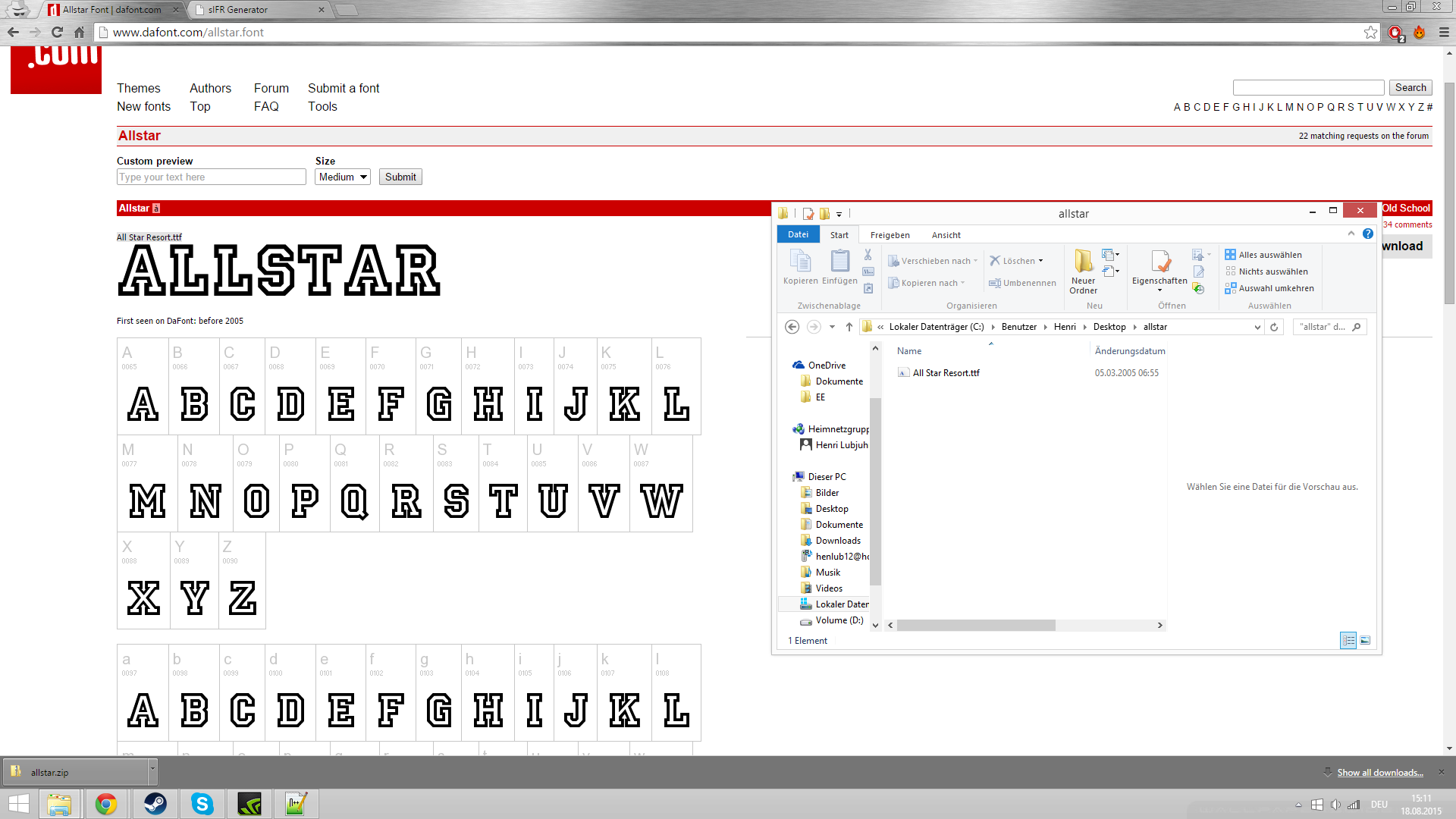The height and width of the screenshot is (819, 1456).
Task: Bookmark this page with the star icon
Action: (x=1370, y=33)
